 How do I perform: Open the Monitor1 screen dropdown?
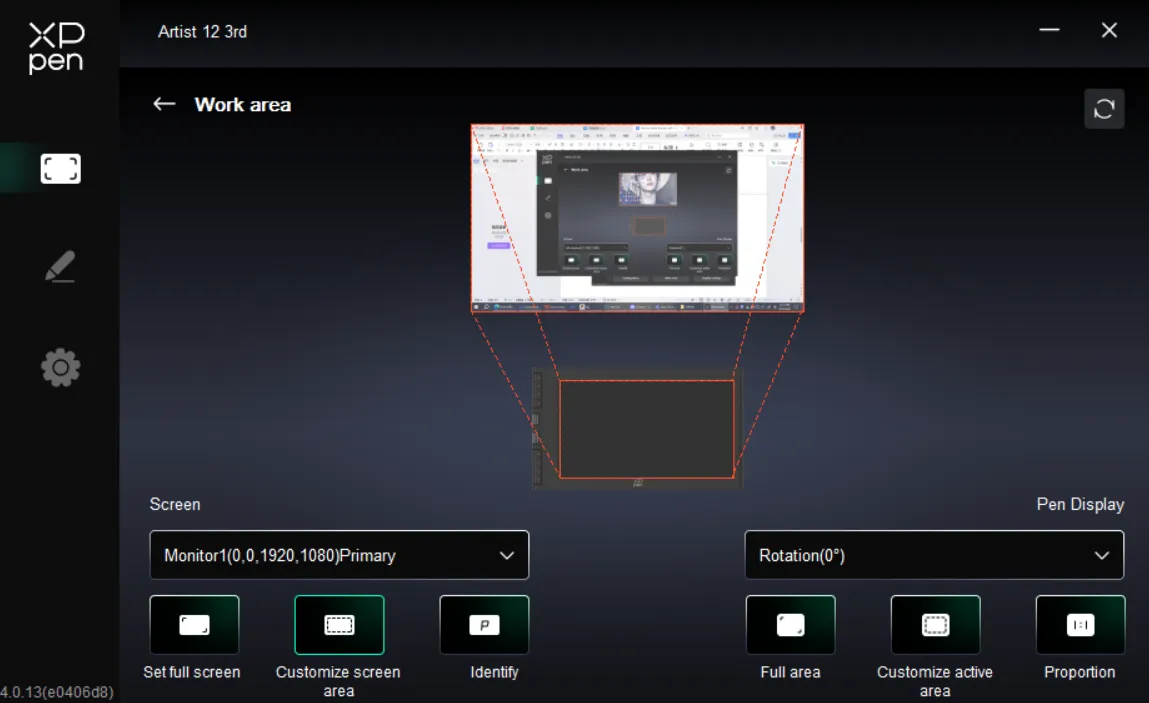[339, 555]
